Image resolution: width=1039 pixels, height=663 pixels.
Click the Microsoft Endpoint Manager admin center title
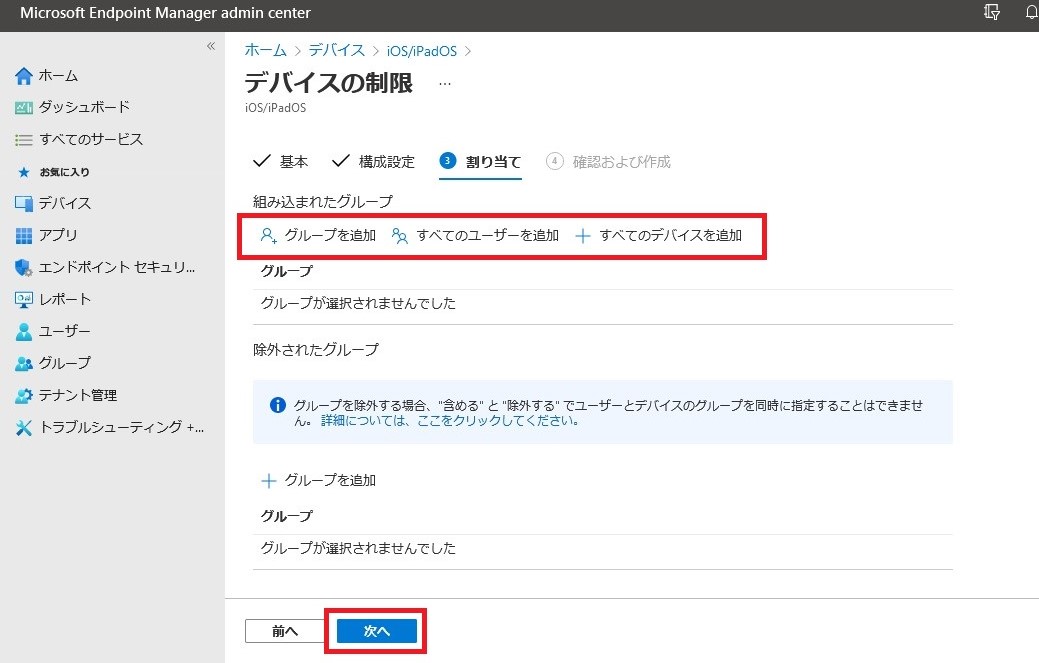tap(166, 13)
